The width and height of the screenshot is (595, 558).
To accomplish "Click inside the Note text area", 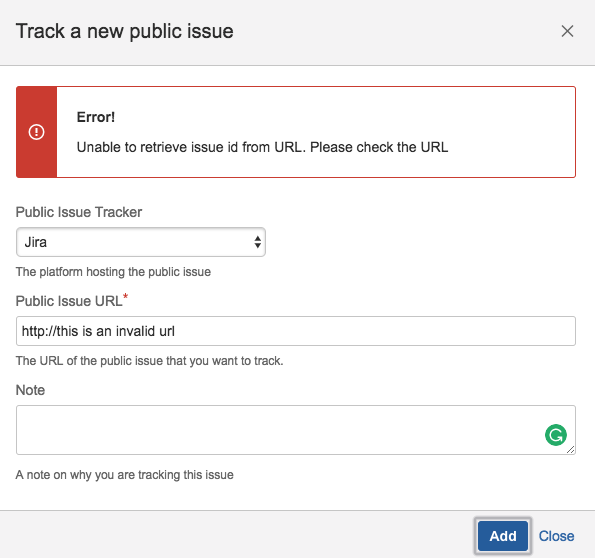I will (x=296, y=430).
